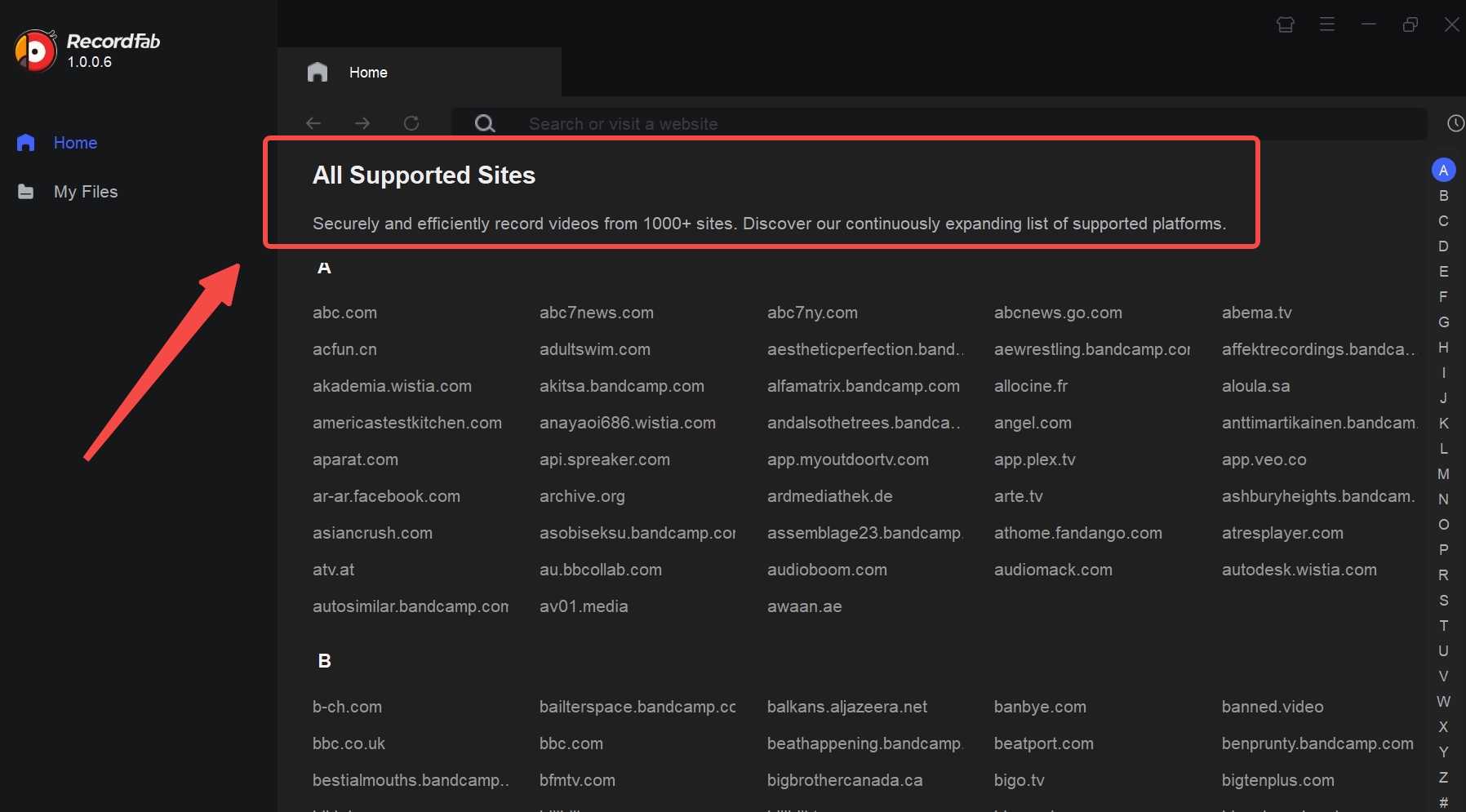Open balkans.aljazeera.net link
The width and height of the screenshot is (1466, 812).
(x=847, y=707)
